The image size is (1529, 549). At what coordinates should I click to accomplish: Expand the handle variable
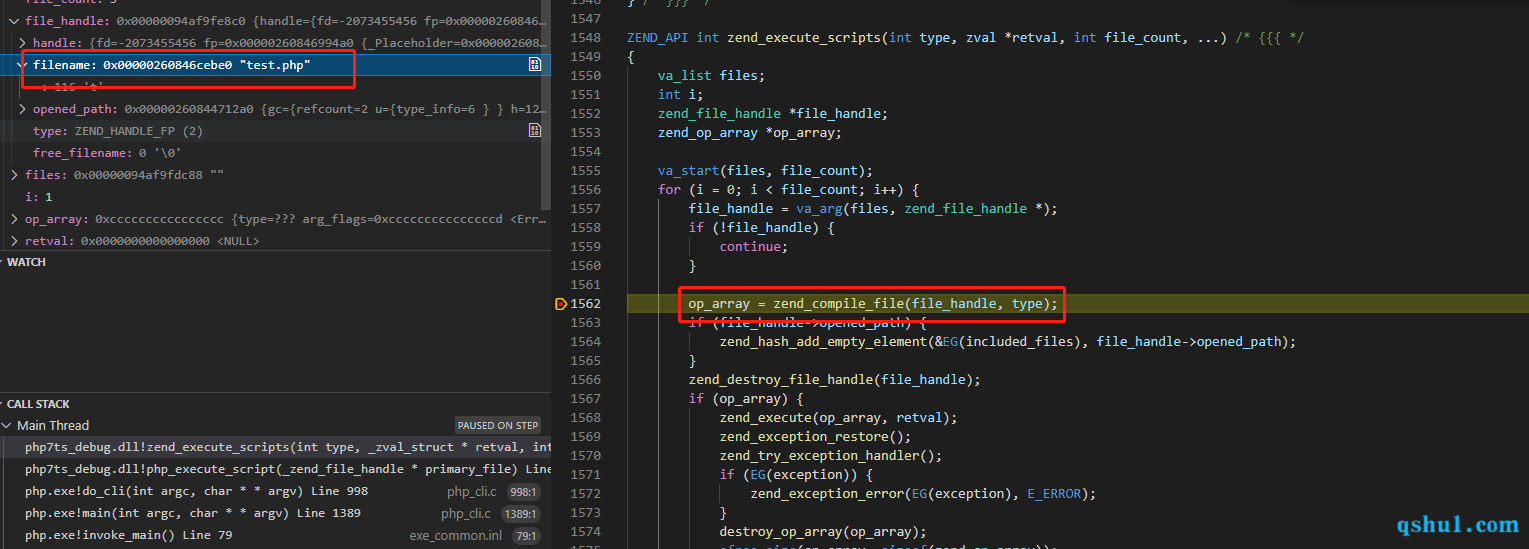23,43
